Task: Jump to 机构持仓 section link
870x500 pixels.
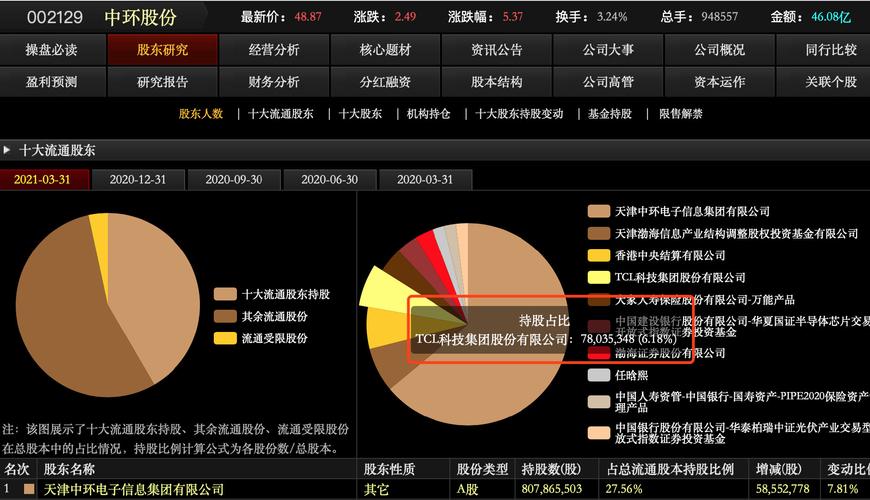Action: 428,114
